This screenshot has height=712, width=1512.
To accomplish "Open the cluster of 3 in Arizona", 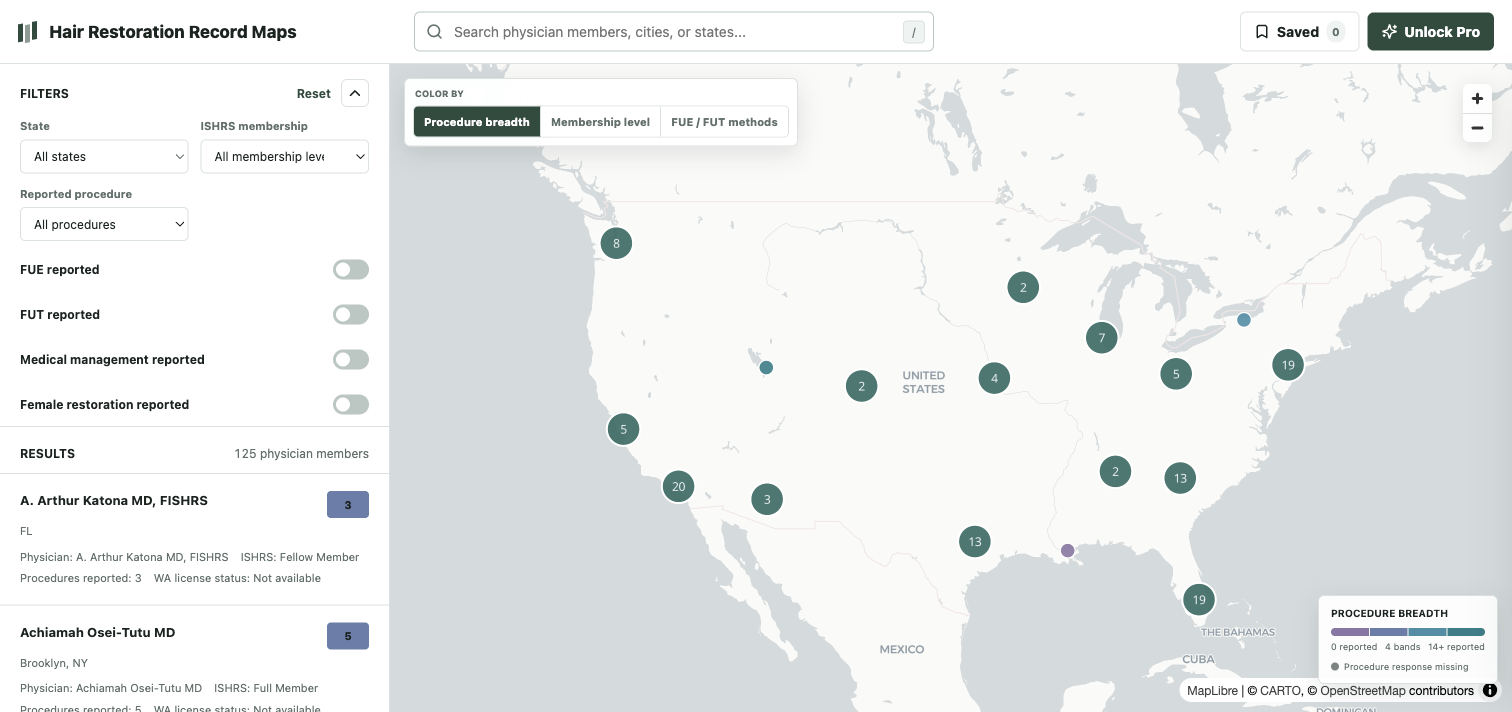I will click(x=767, y=499).
